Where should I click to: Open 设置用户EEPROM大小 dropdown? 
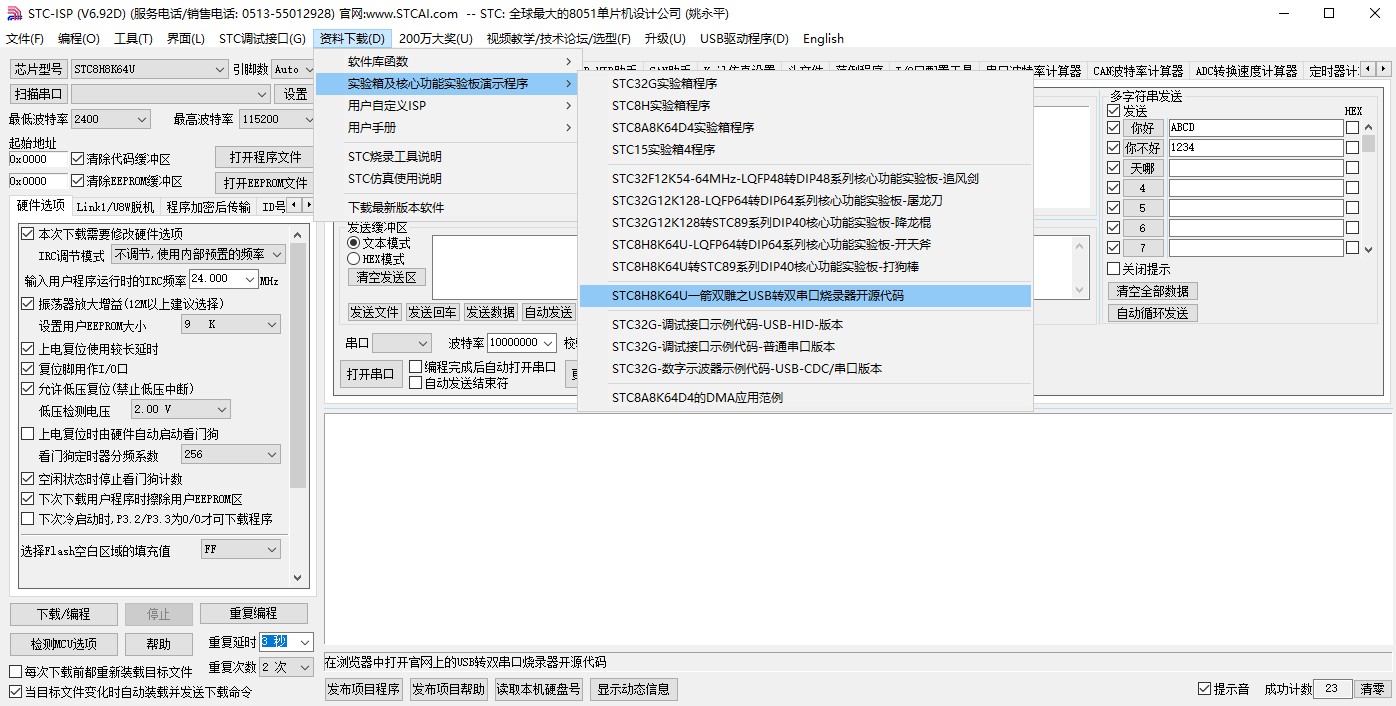pyautogui.click(x=230, y=325)
